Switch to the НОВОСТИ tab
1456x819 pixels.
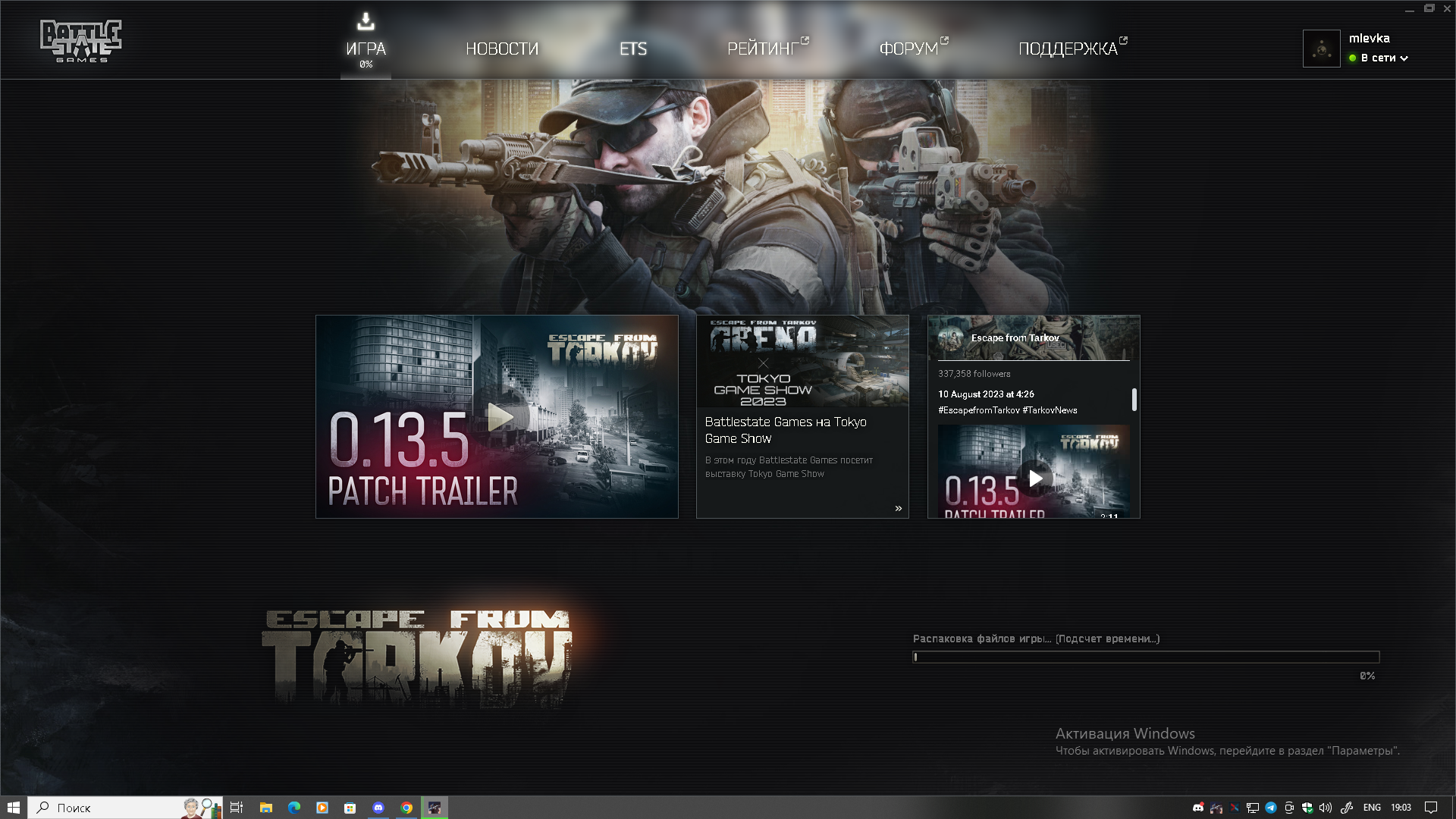(502, 49)
